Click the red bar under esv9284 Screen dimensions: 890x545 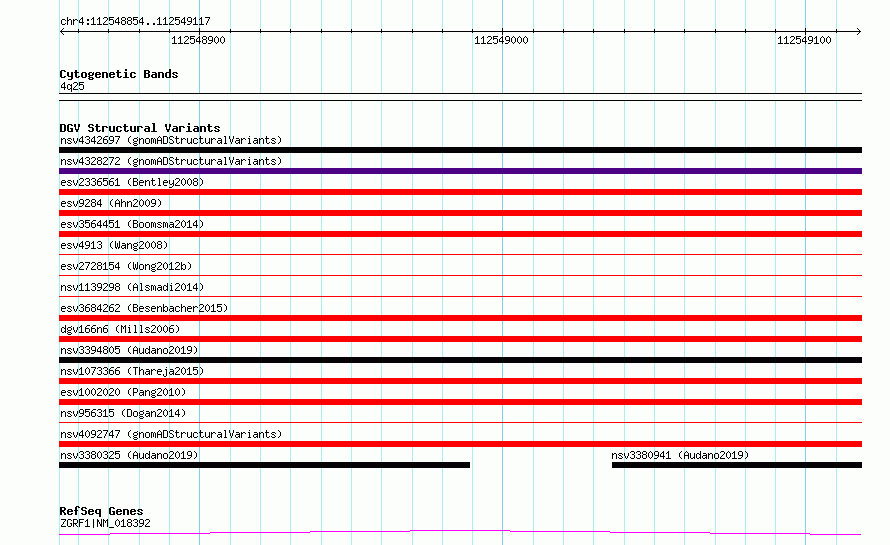coord(460,213)
